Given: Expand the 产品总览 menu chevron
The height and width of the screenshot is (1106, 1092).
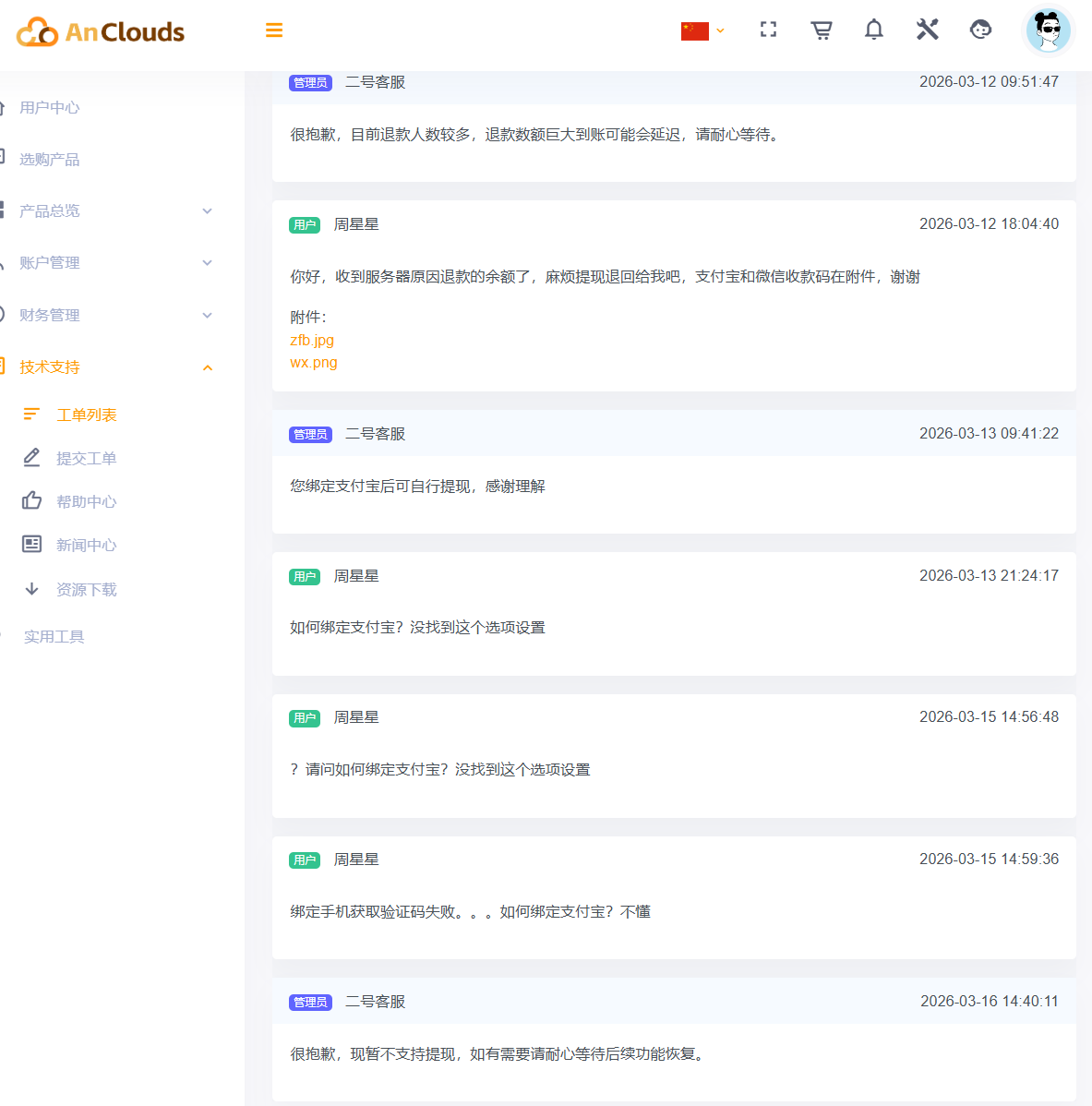Looking at the screenshot, I should click(x=208, y=210).
